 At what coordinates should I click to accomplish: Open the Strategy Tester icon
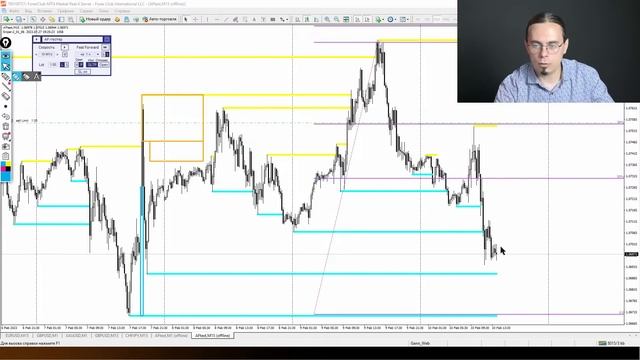coord(71,19)
